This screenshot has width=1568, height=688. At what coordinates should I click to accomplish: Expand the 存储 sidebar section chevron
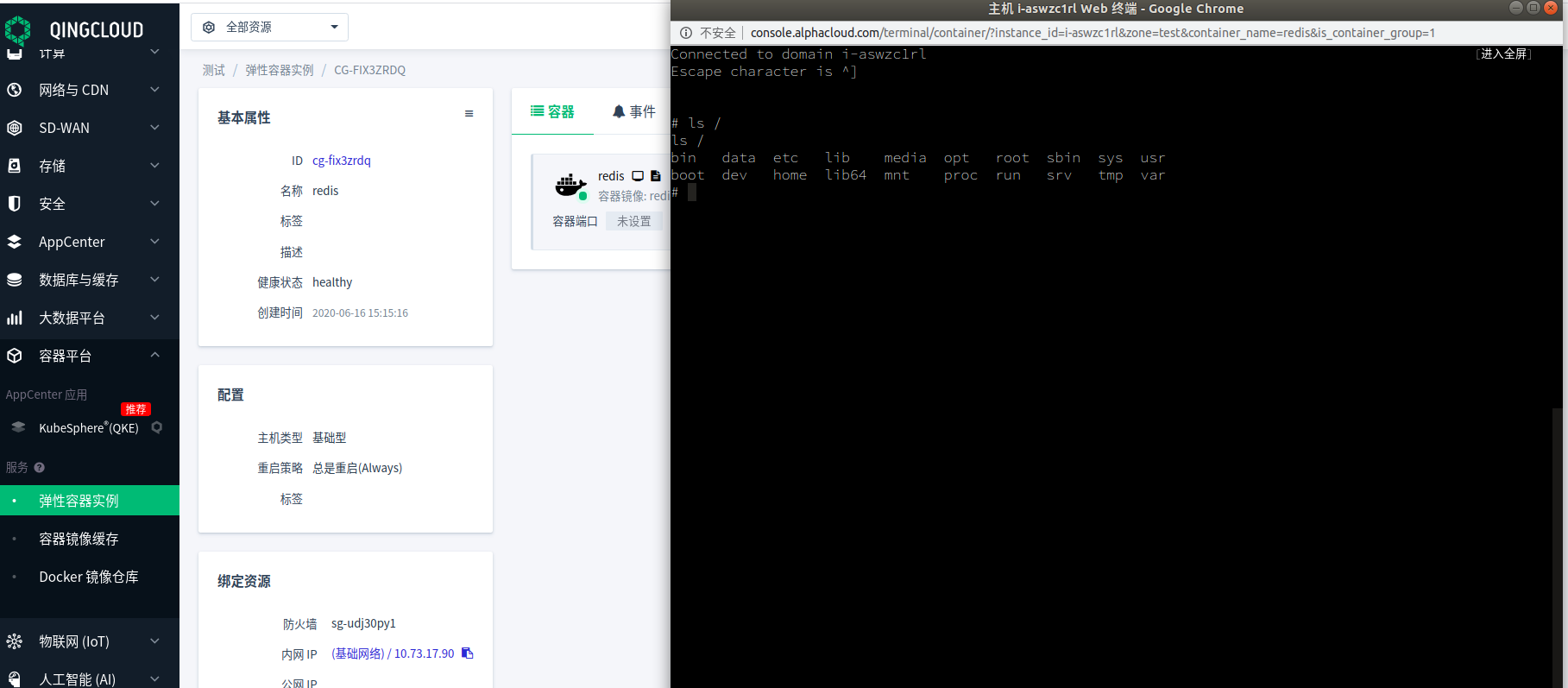[x=154, y=166]
